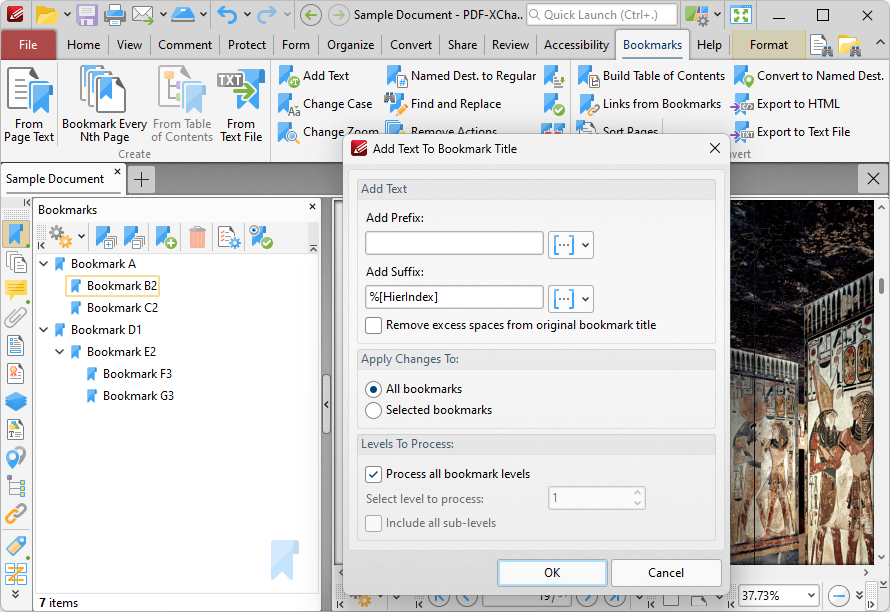
Task: Open the undo history dropdown arrow
Action: pos(247,15)
